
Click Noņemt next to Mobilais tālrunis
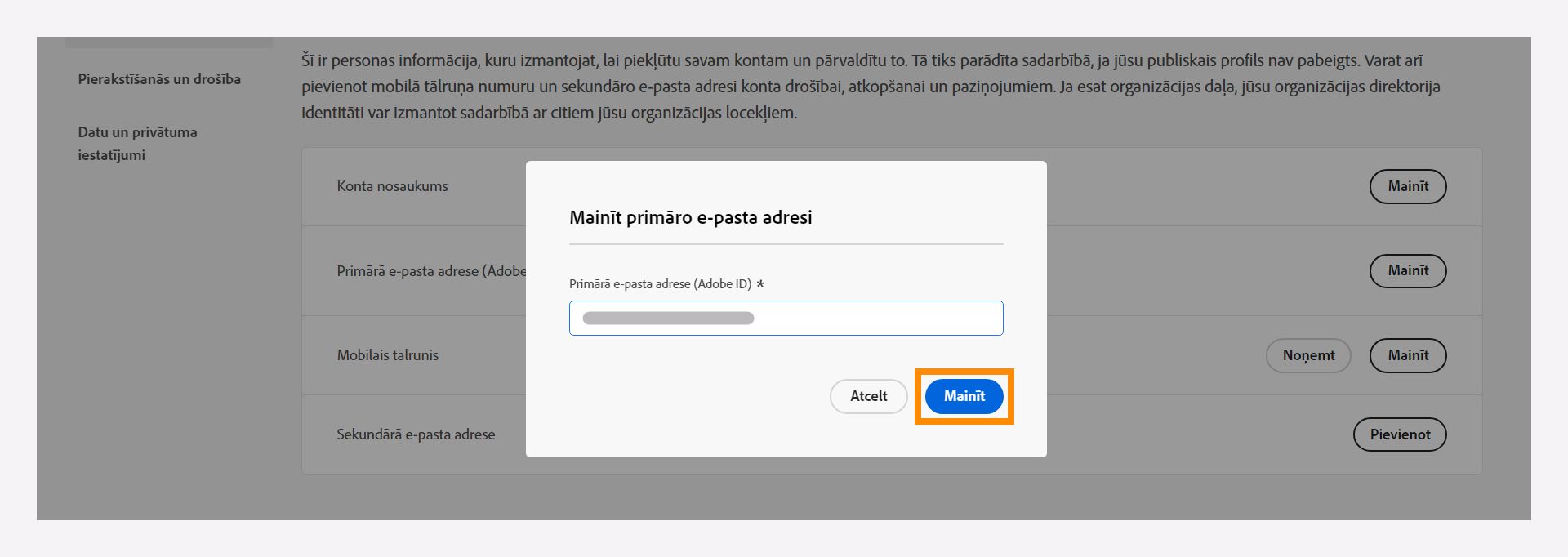coord(1308,355)
